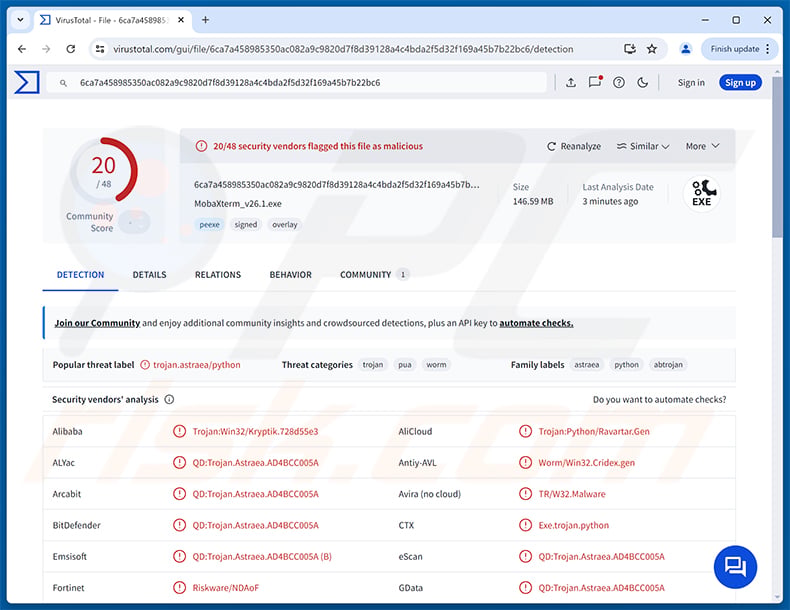Click the browser forward arrow
This screenshot has width=790, height=610.
pyautogui.click(x=46, y=49)
